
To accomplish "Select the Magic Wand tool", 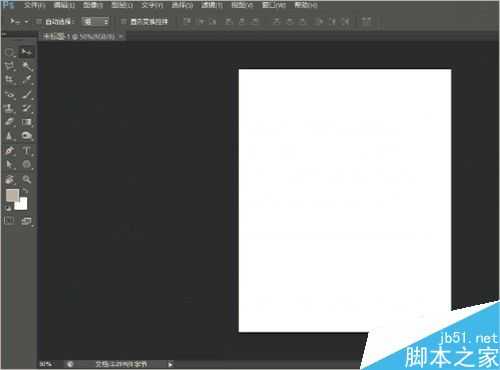I will (27, 66).
